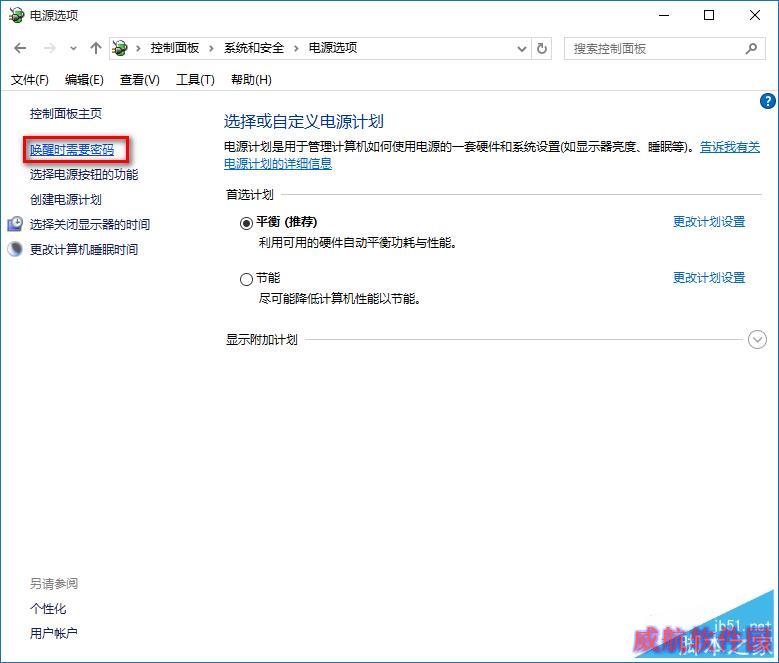Select the 节能 power plan radio button
The image size is (779, 663).
pyautogui.click(x=246, y=280)
